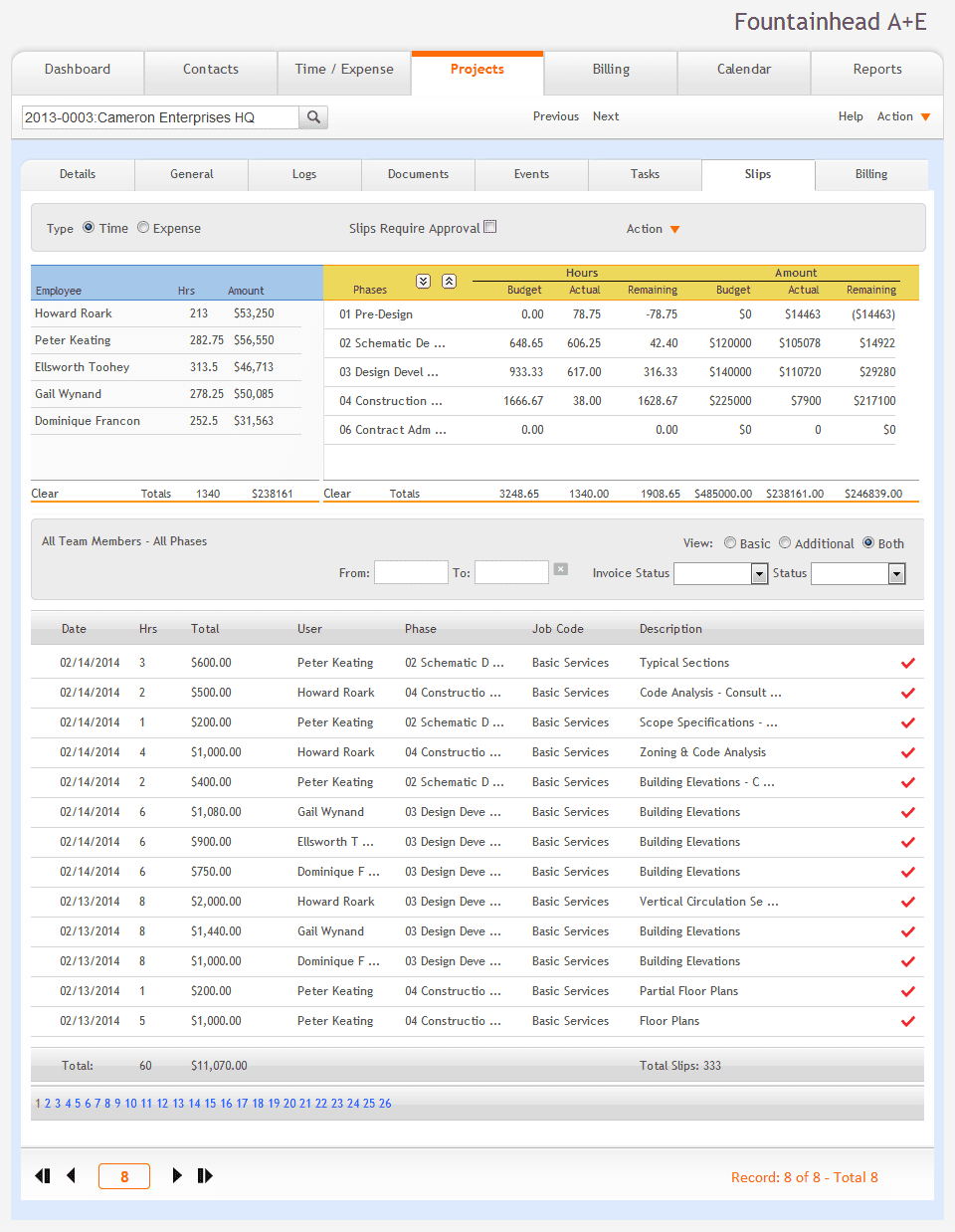Open the Status filter dropdown
Image resolution: width=955 pixels, height=1232 pixels.
894,573
